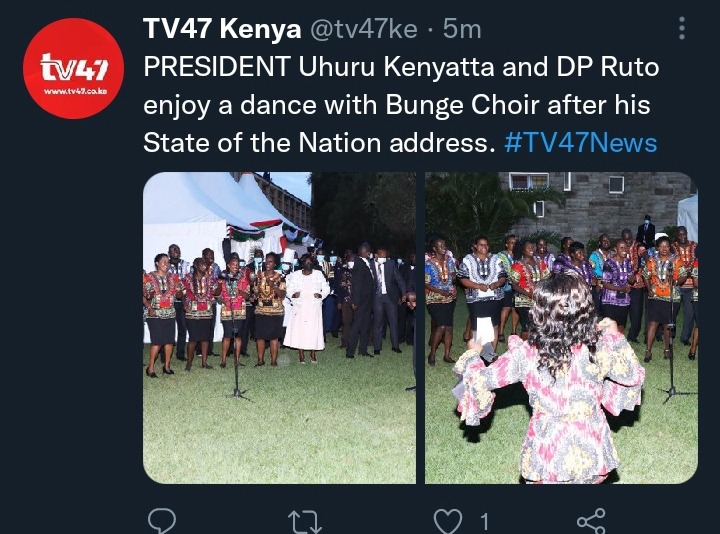Image resolution: width=720 pixels, height=534 pixels.
Task: Retweet using the arrows icon
Action: pyautogui.click(x=304, y=523)
